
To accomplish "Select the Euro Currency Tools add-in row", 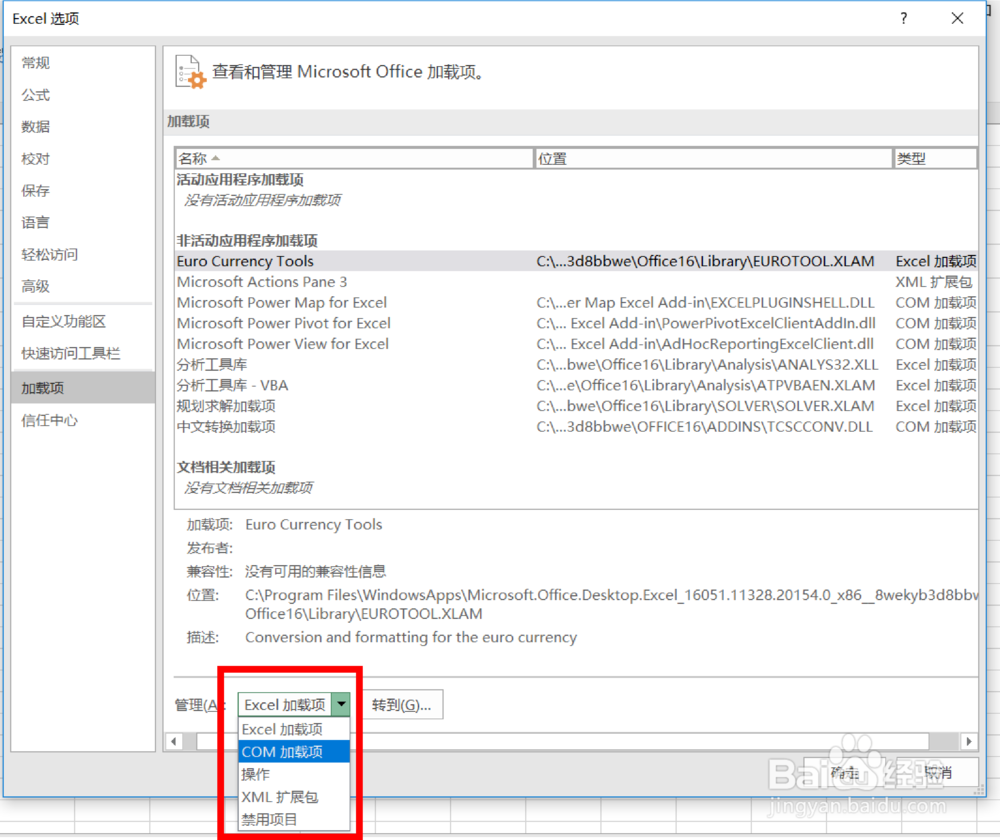I will pos(576,261).
